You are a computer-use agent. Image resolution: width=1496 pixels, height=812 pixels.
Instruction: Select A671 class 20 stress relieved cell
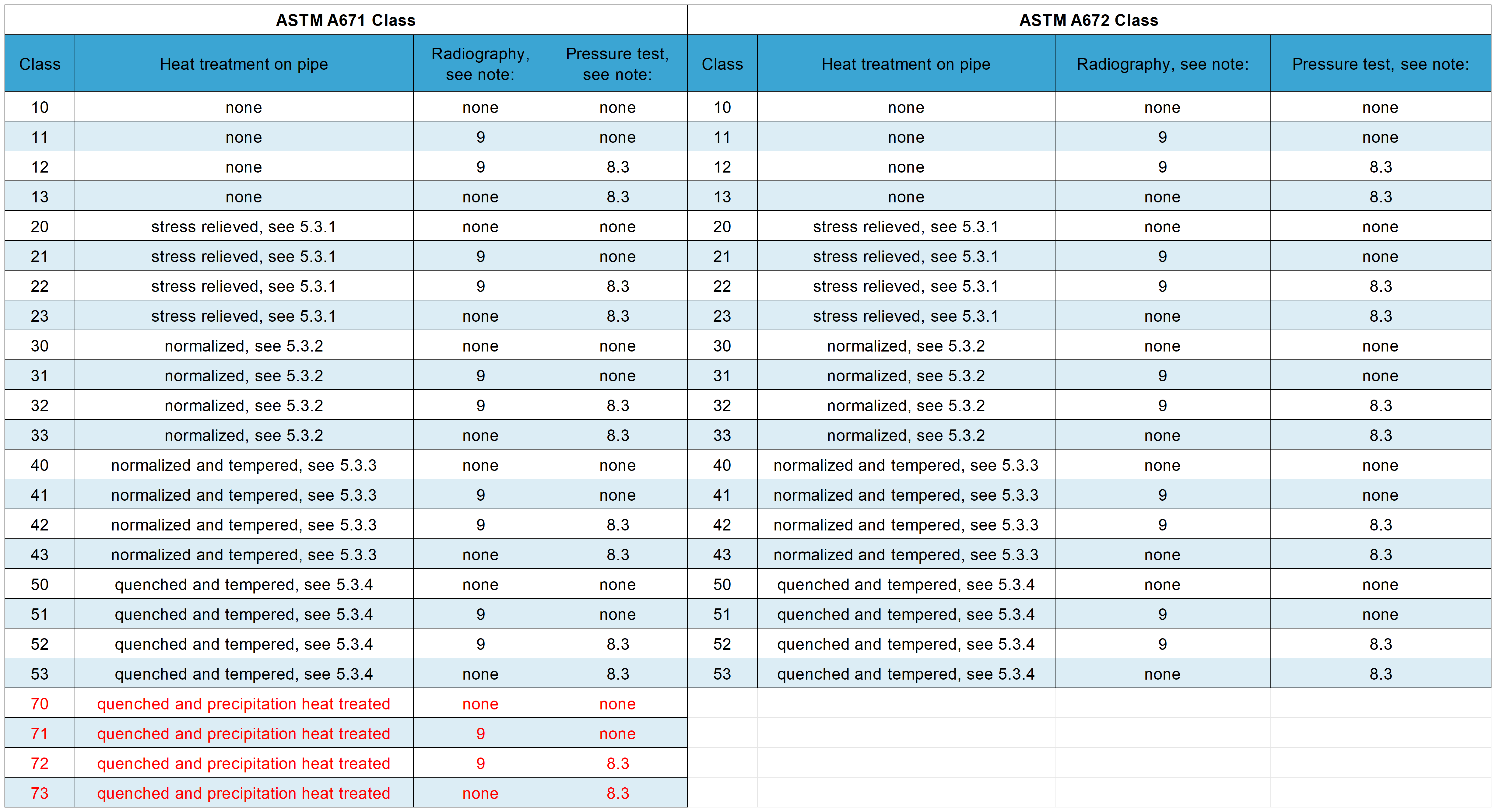pyautogui.click(x=244, y=226)
